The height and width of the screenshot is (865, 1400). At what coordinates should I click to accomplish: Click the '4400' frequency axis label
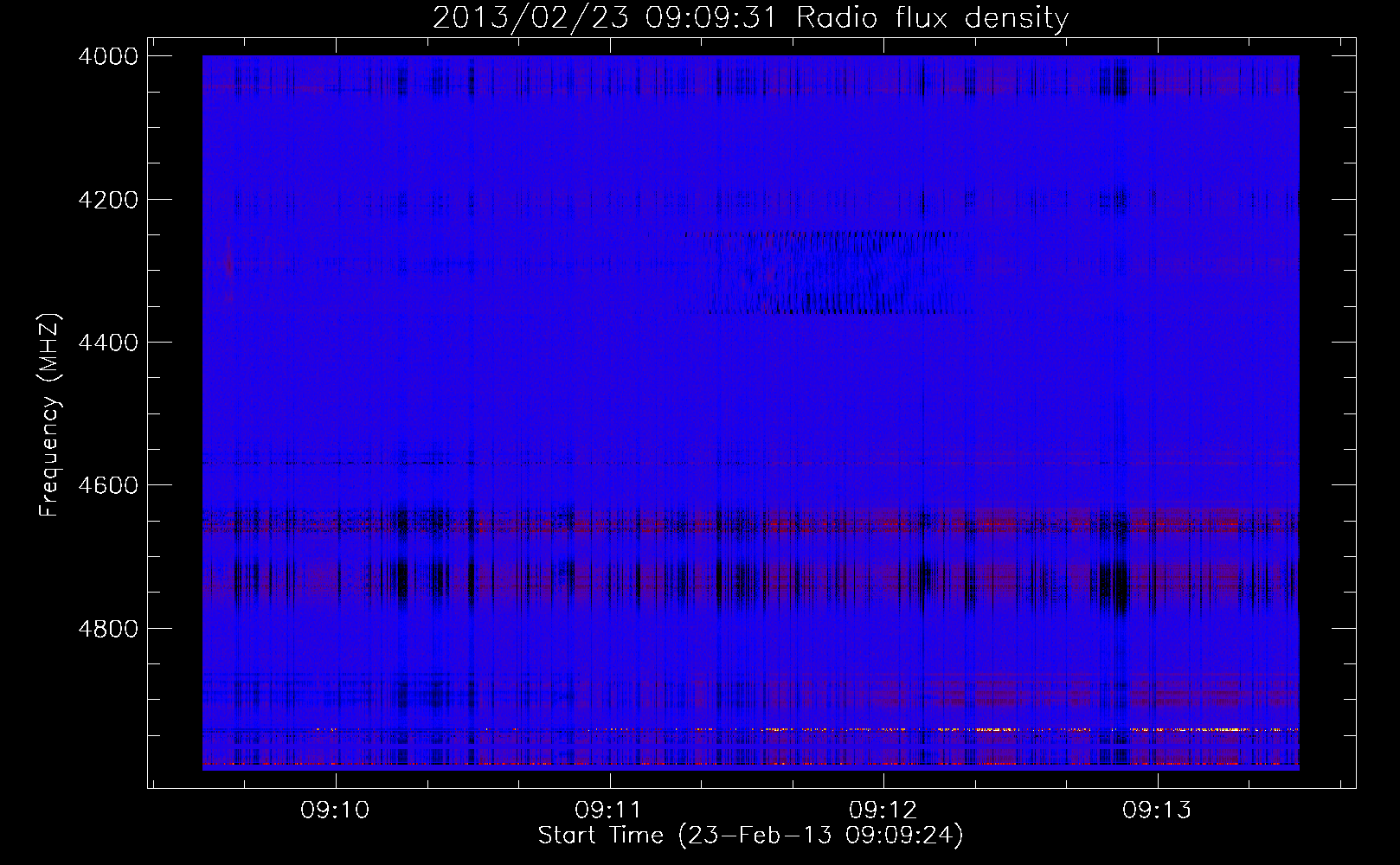108,343
